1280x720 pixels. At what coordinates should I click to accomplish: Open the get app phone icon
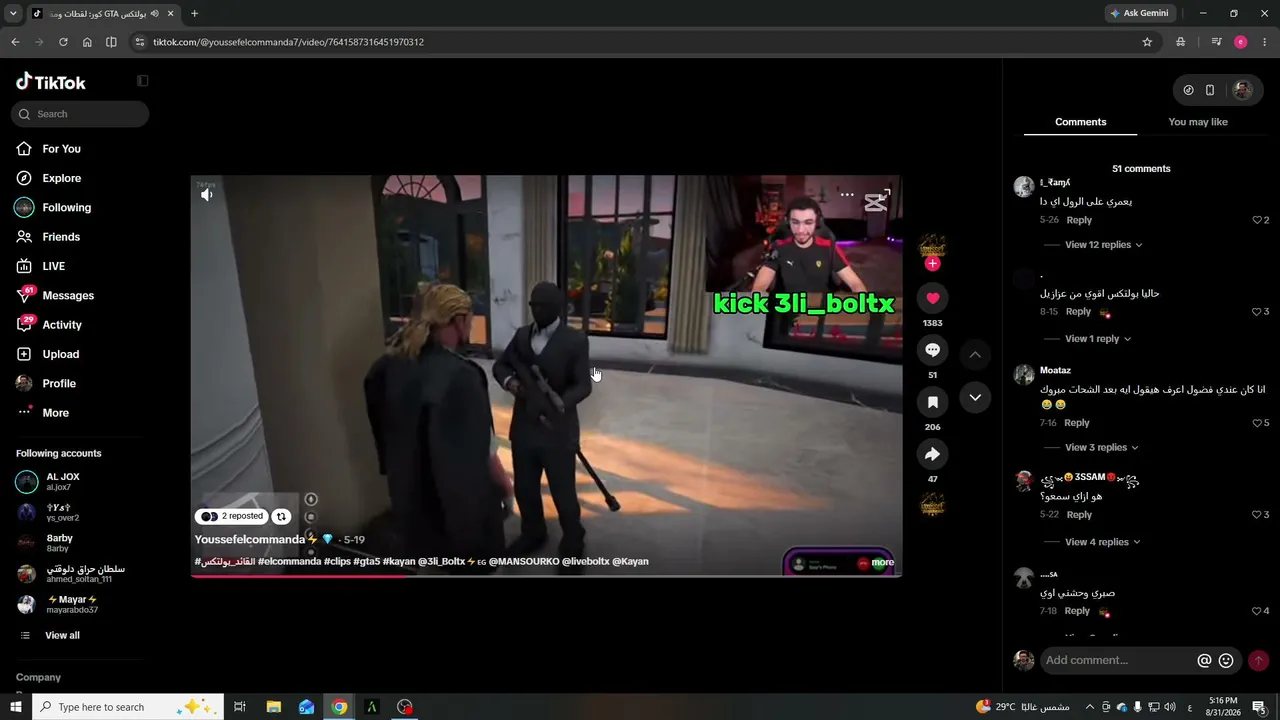(x=1210, y=90)
